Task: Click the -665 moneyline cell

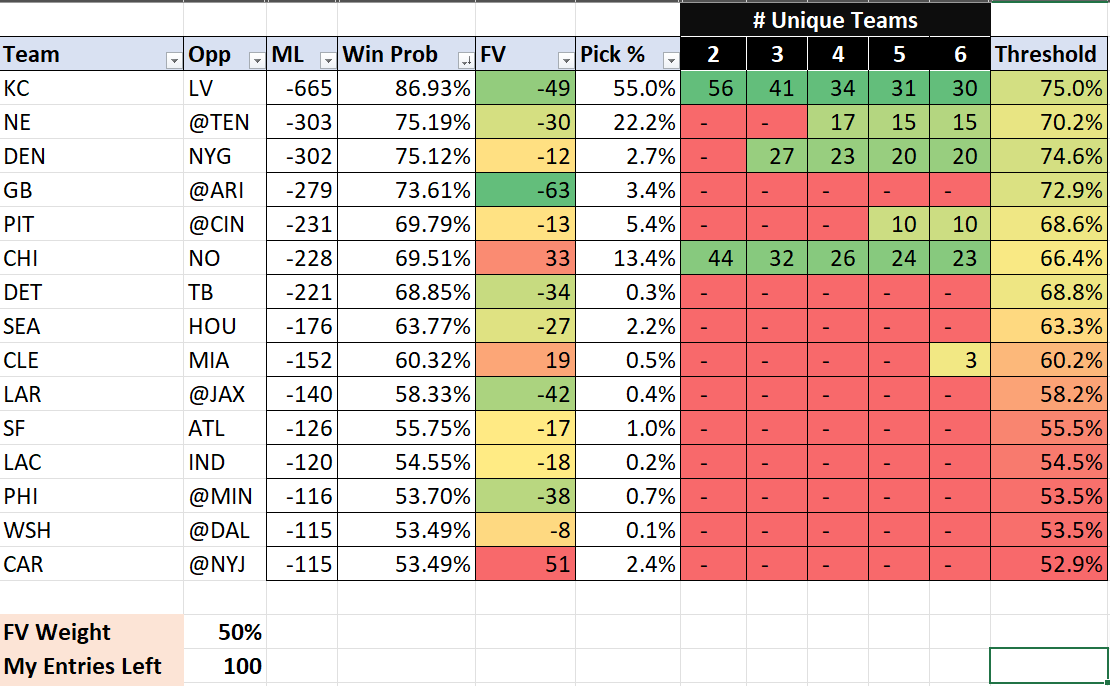Action: coord(302,88)
